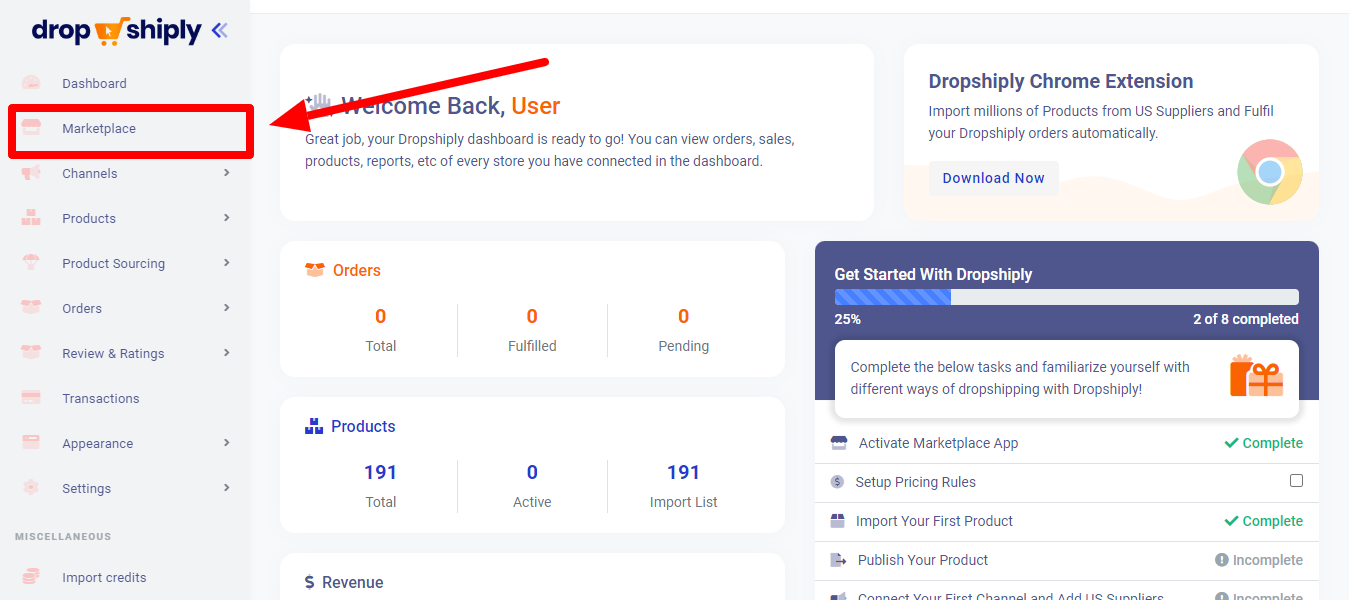Click the MISCELLANEOUS section label

[63, 537]
